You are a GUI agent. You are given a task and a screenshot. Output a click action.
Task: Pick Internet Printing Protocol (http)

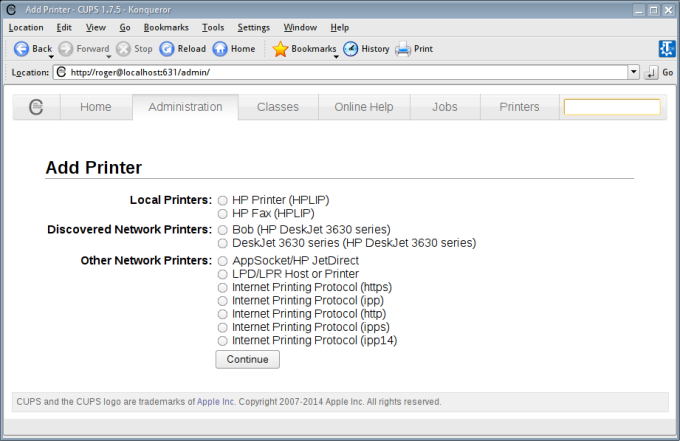click(222, 314)
